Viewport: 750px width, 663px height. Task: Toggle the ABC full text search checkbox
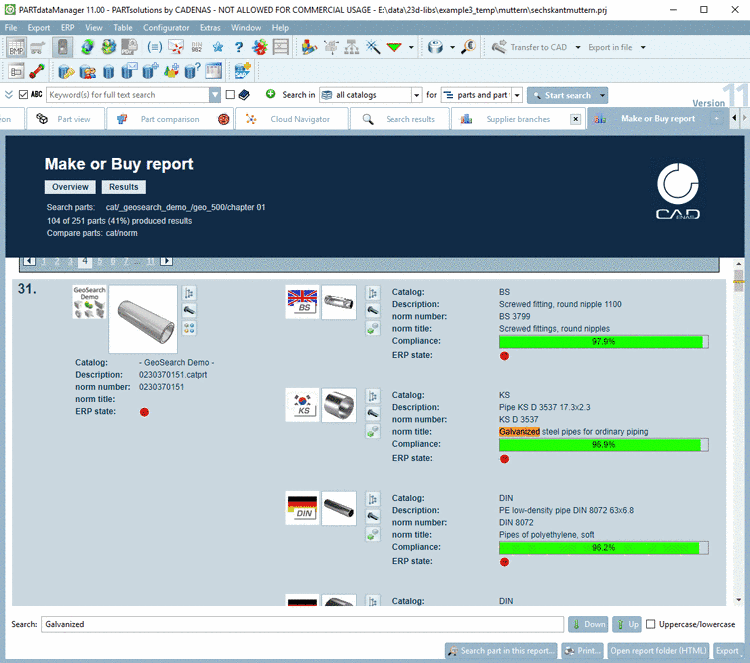(x=23, y=95)
